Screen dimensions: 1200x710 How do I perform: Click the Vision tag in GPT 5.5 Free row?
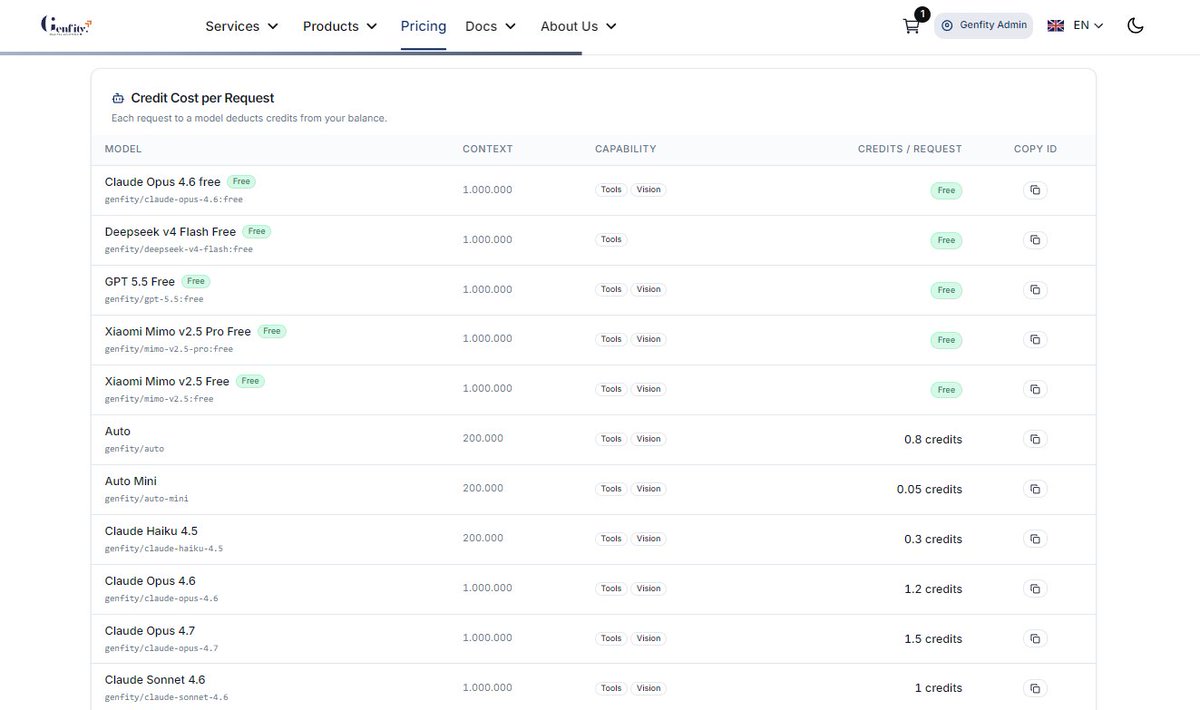648,289
